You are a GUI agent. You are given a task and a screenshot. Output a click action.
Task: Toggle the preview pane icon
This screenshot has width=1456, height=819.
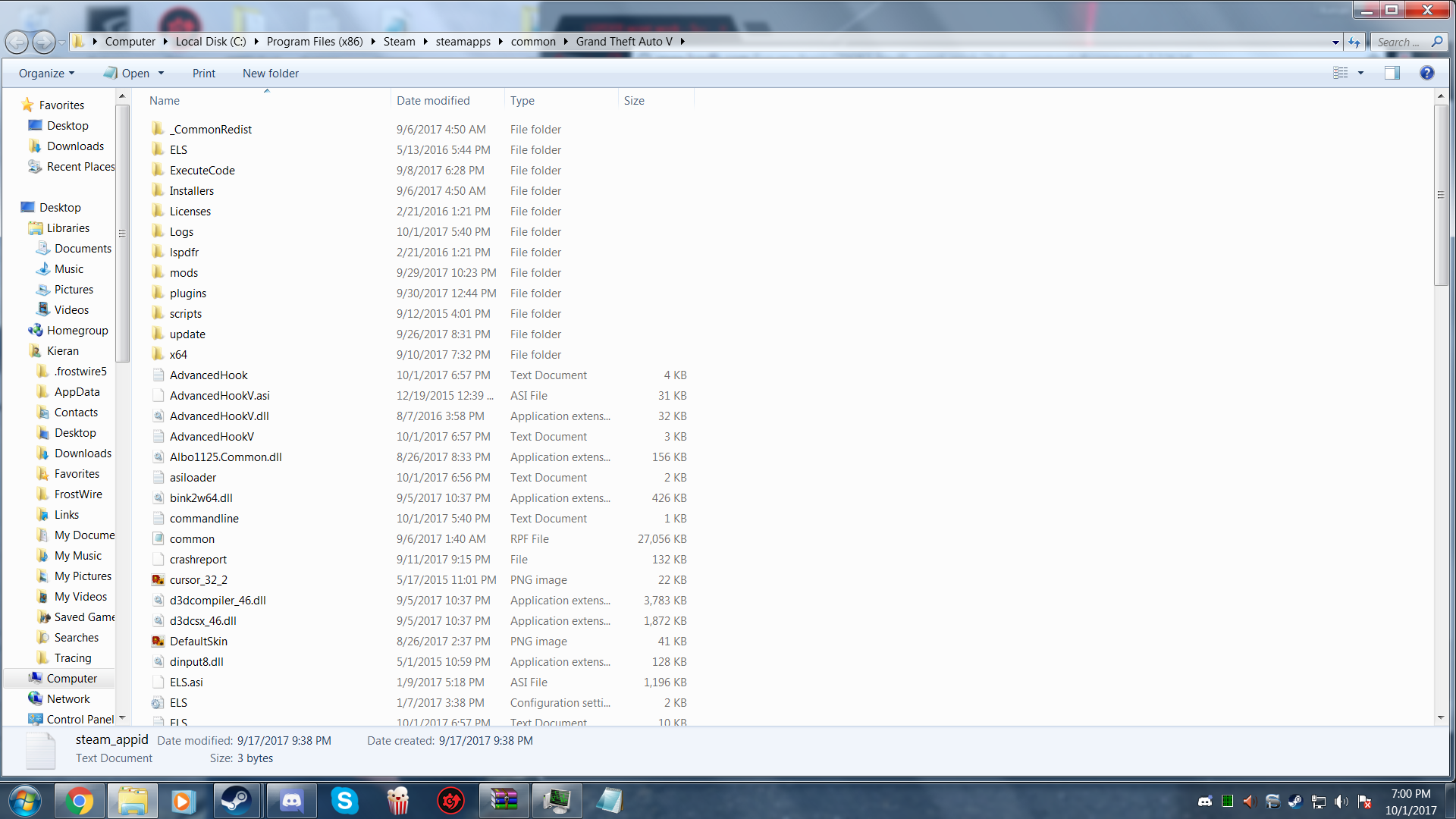click(1392, 73)
